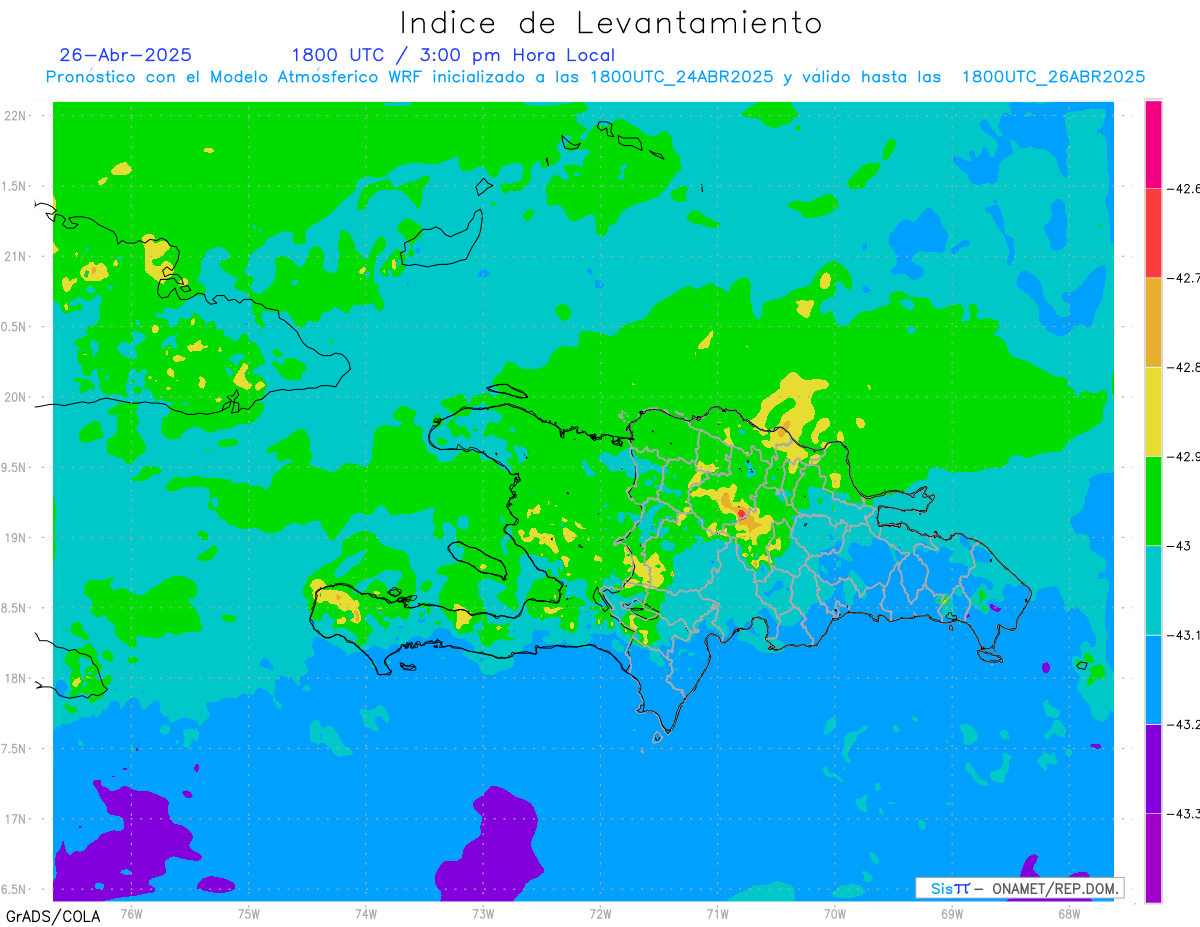Click the 'ONAMET/REP.DOM.' attribution label
Image resolution: width=1200 pixels, height=927 pixels.
pyautogui.click(x=1055, y=888)
